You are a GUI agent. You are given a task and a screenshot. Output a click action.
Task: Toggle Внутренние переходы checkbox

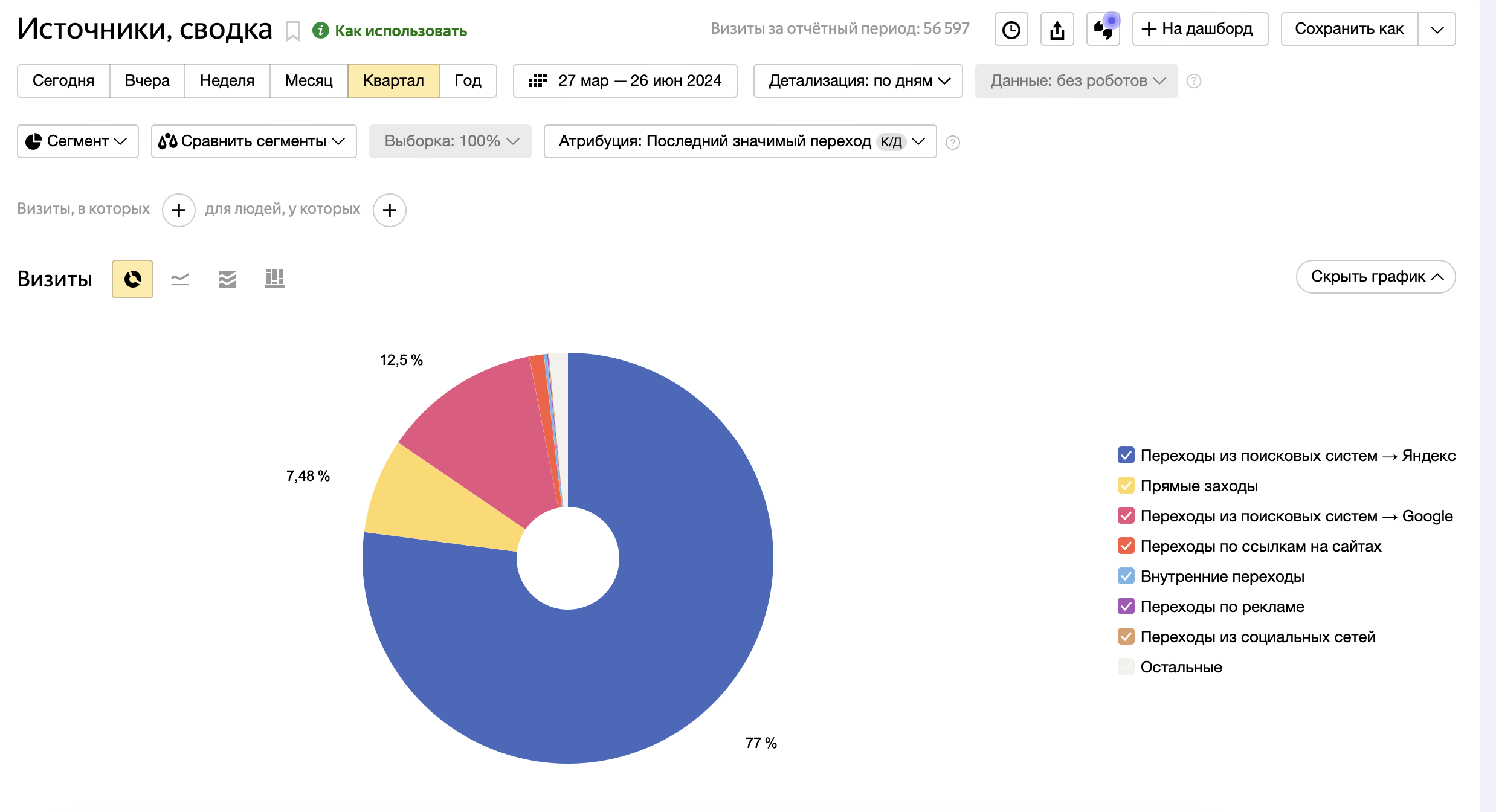1126,576
